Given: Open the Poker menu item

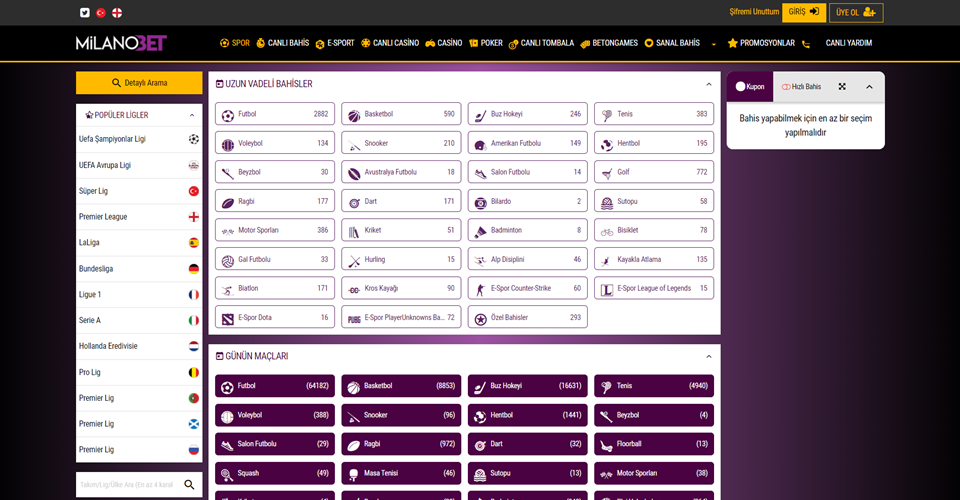Looking at the screenshot, I should click(x=486, y=43).
